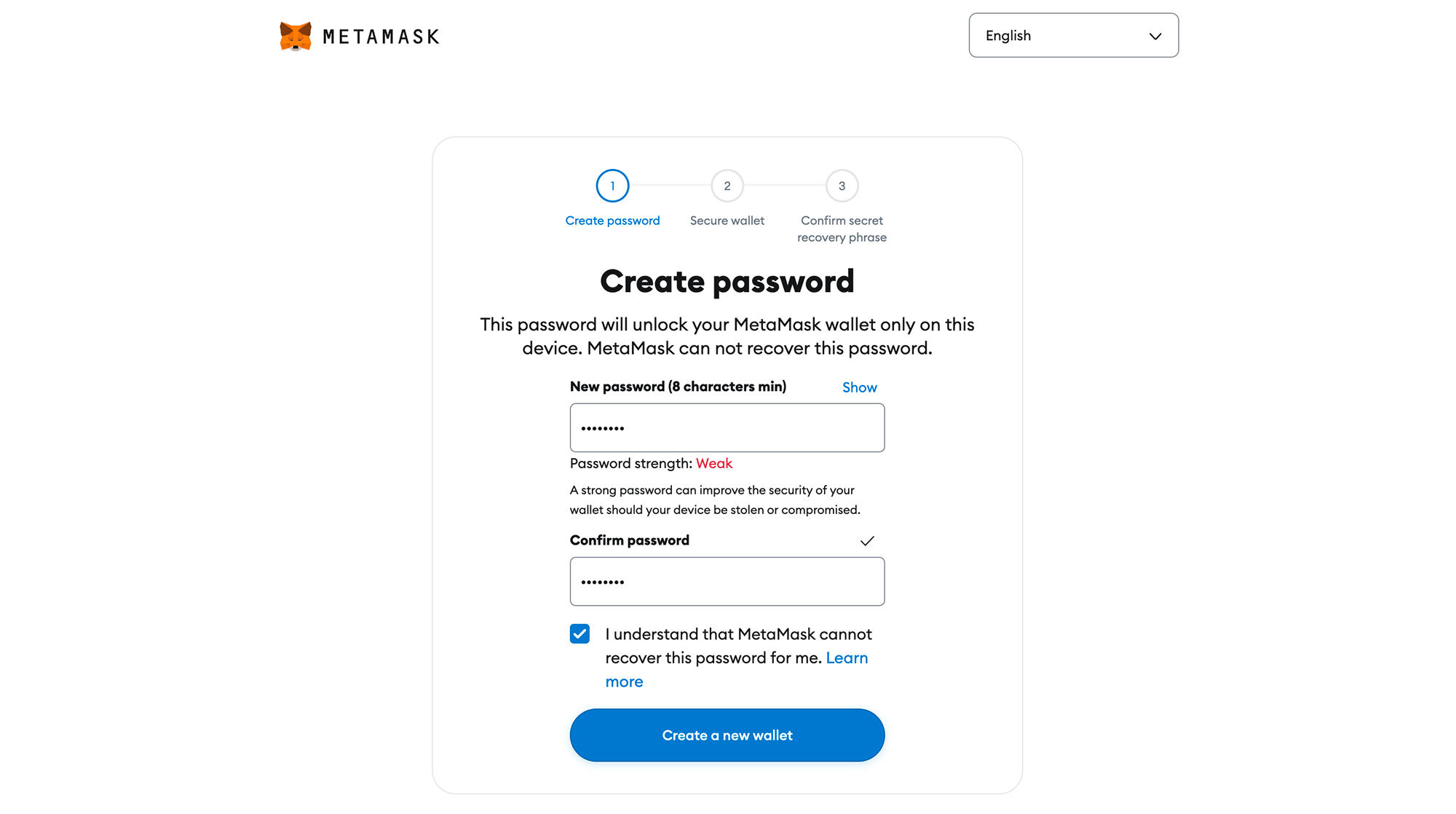This screenshot has height=814, width=1456.
Task: Click the I understand checkbox label text
Action: point(737,635)
